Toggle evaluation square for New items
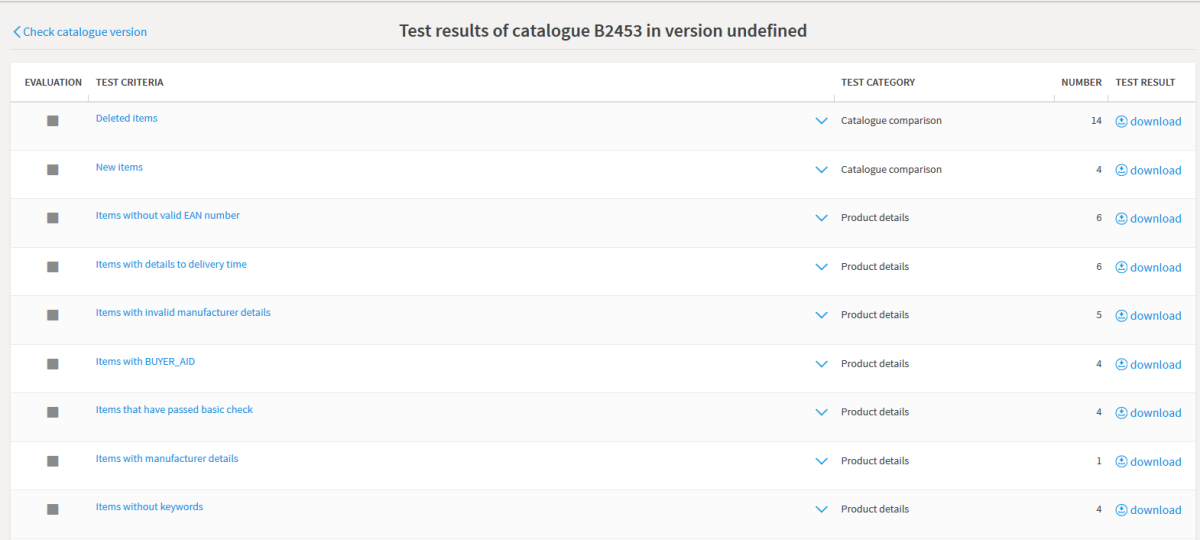The width and height of the screenshot is (1200, 540). 53,170
